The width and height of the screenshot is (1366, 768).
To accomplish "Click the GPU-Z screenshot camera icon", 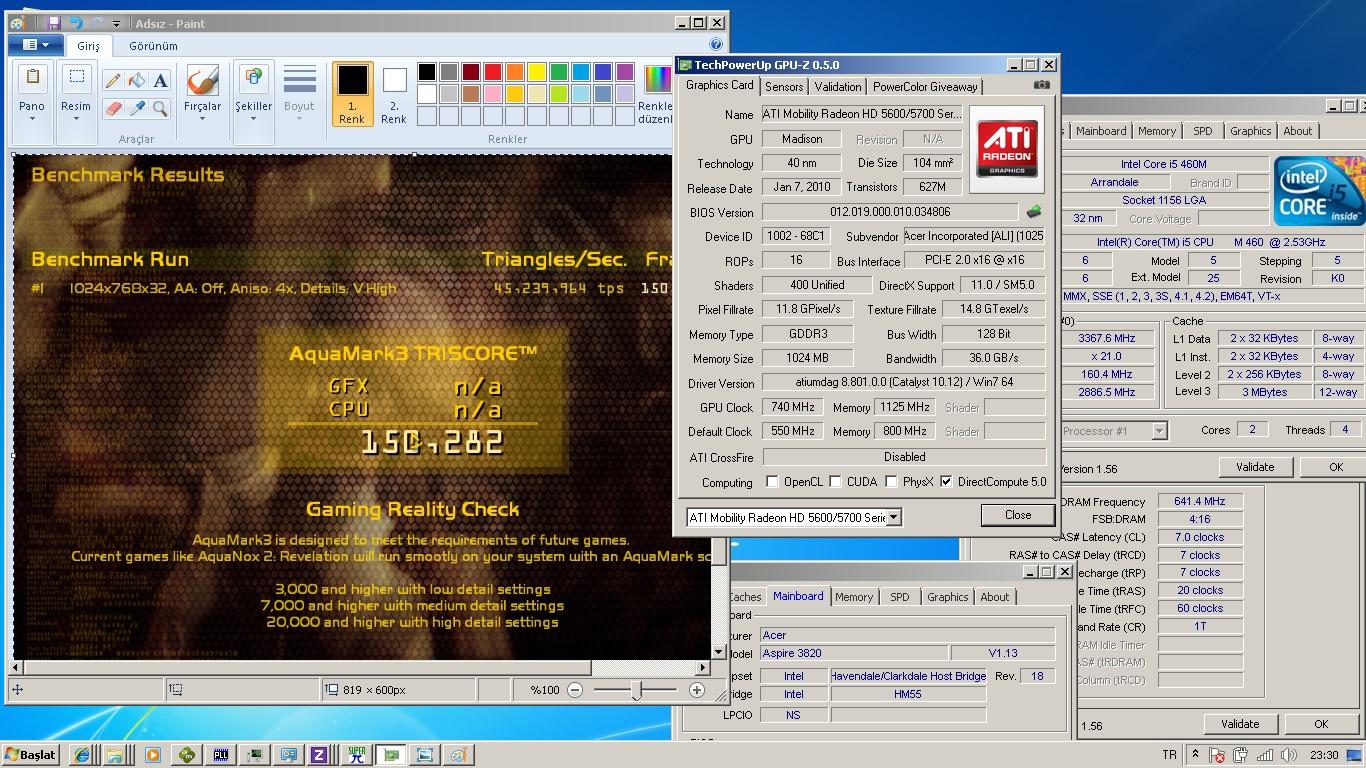I will pos(1042,85).
